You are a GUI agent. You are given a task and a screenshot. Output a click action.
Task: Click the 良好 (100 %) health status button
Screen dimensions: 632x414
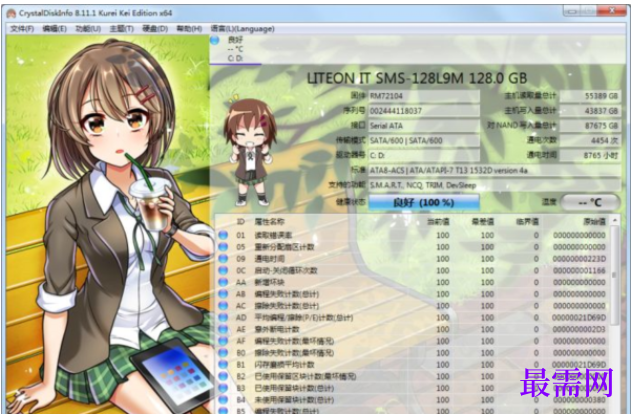tap(424, 202)
